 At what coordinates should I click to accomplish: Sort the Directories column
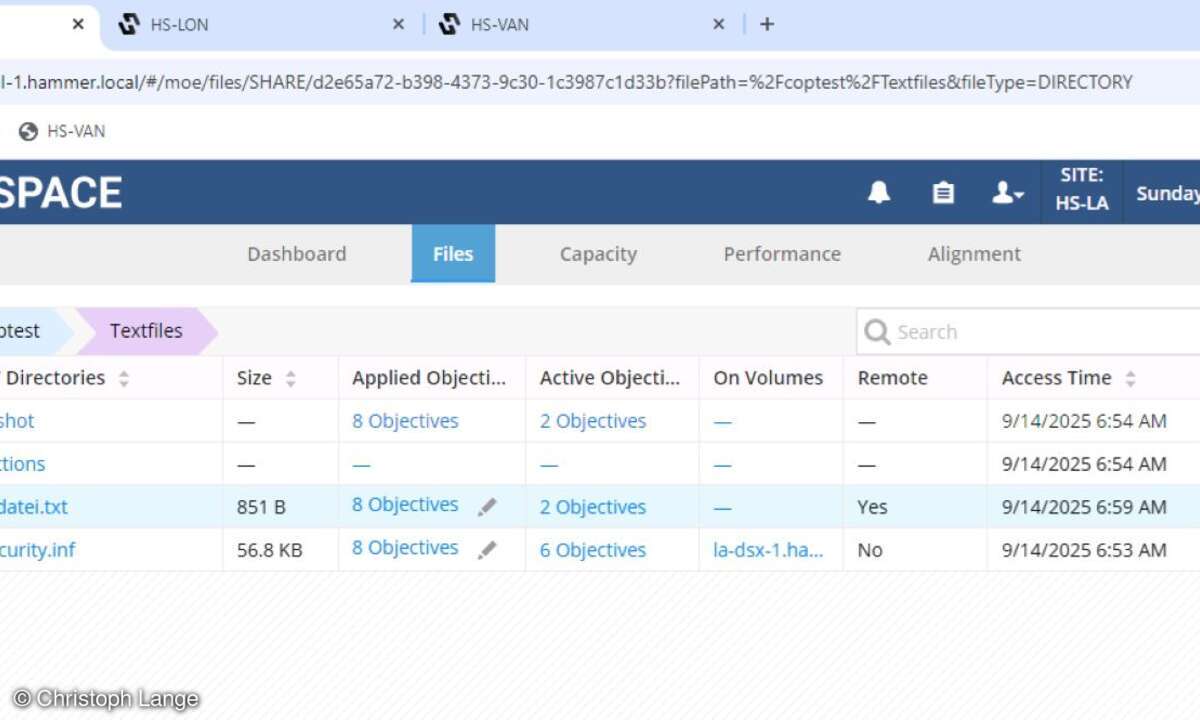click(124, 379)
